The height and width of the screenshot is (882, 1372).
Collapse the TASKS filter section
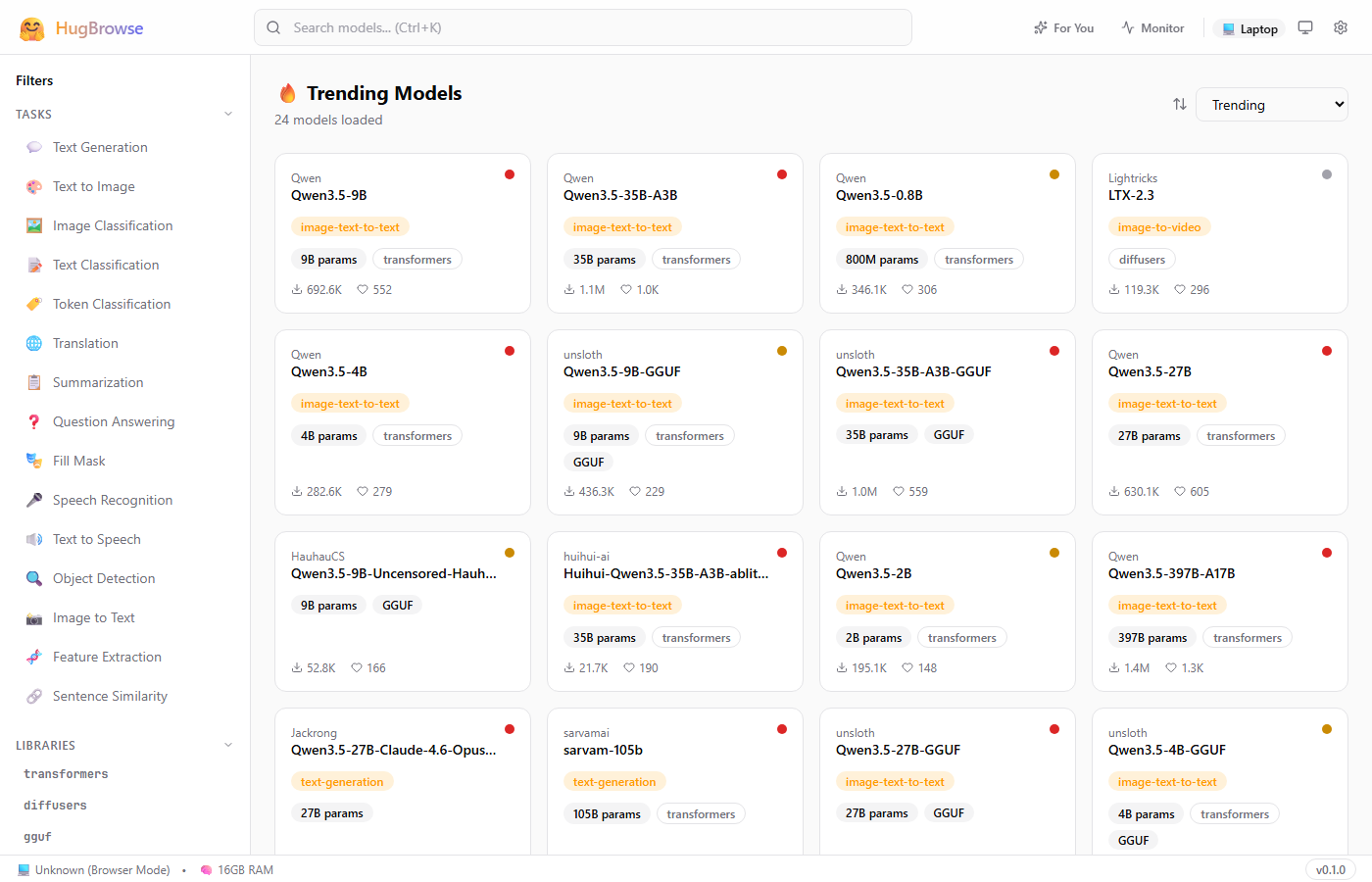click(228, 114)
